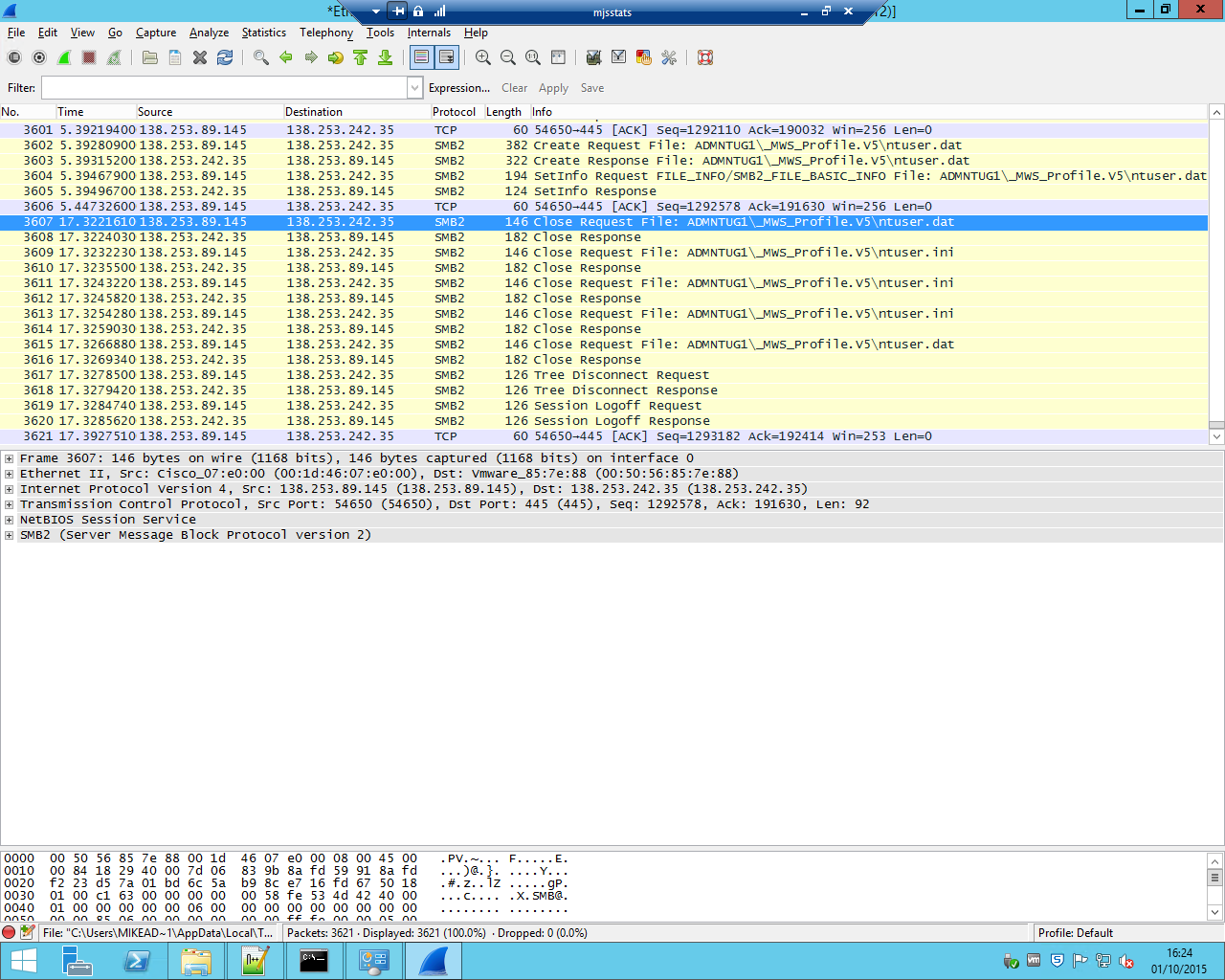The width and height of the screenshot is (1225, 980).
Task: Sort packets by the Protocol column header
Action: pyautogui.click(x=457, y=112)
